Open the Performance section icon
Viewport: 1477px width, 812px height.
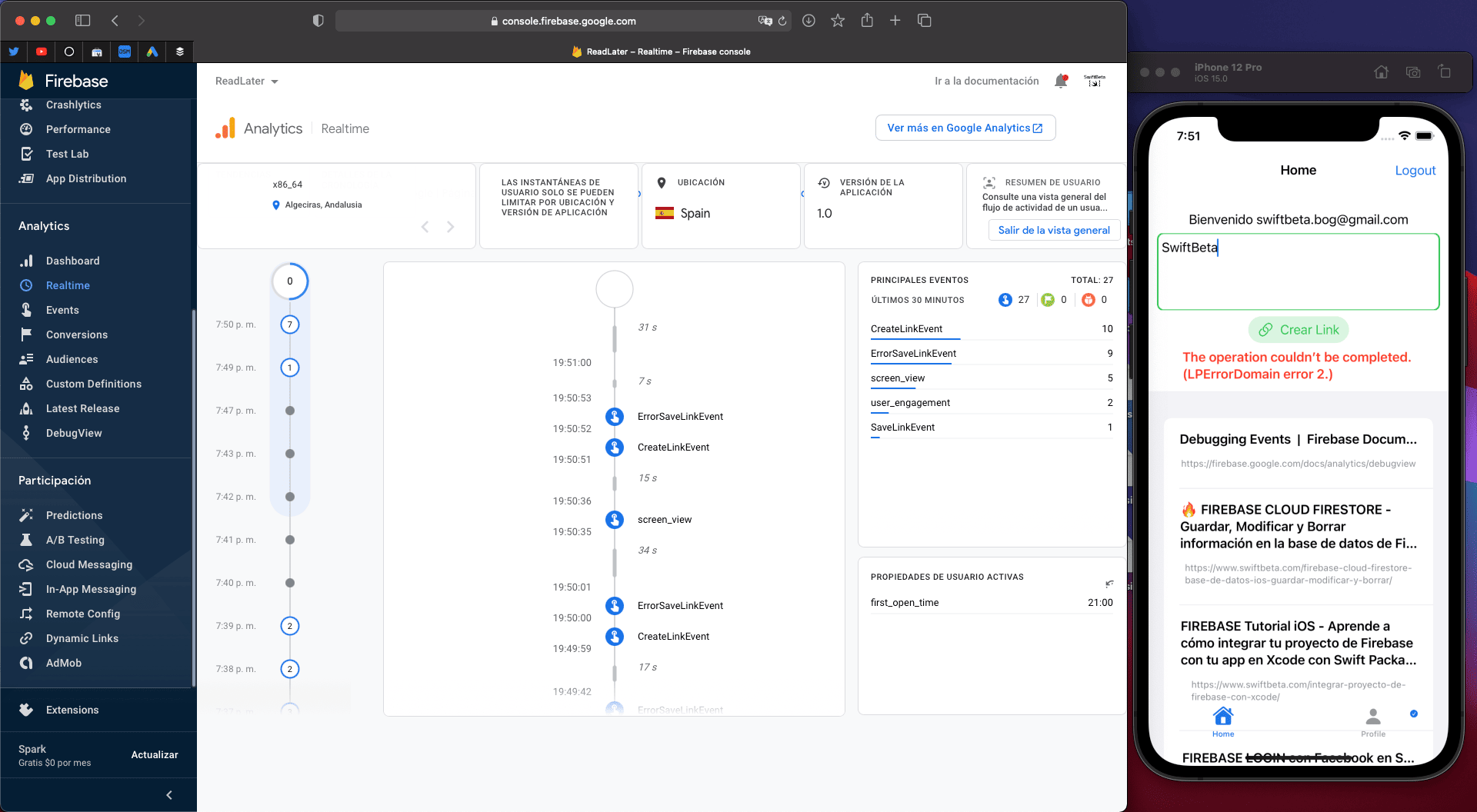(26, 129)
